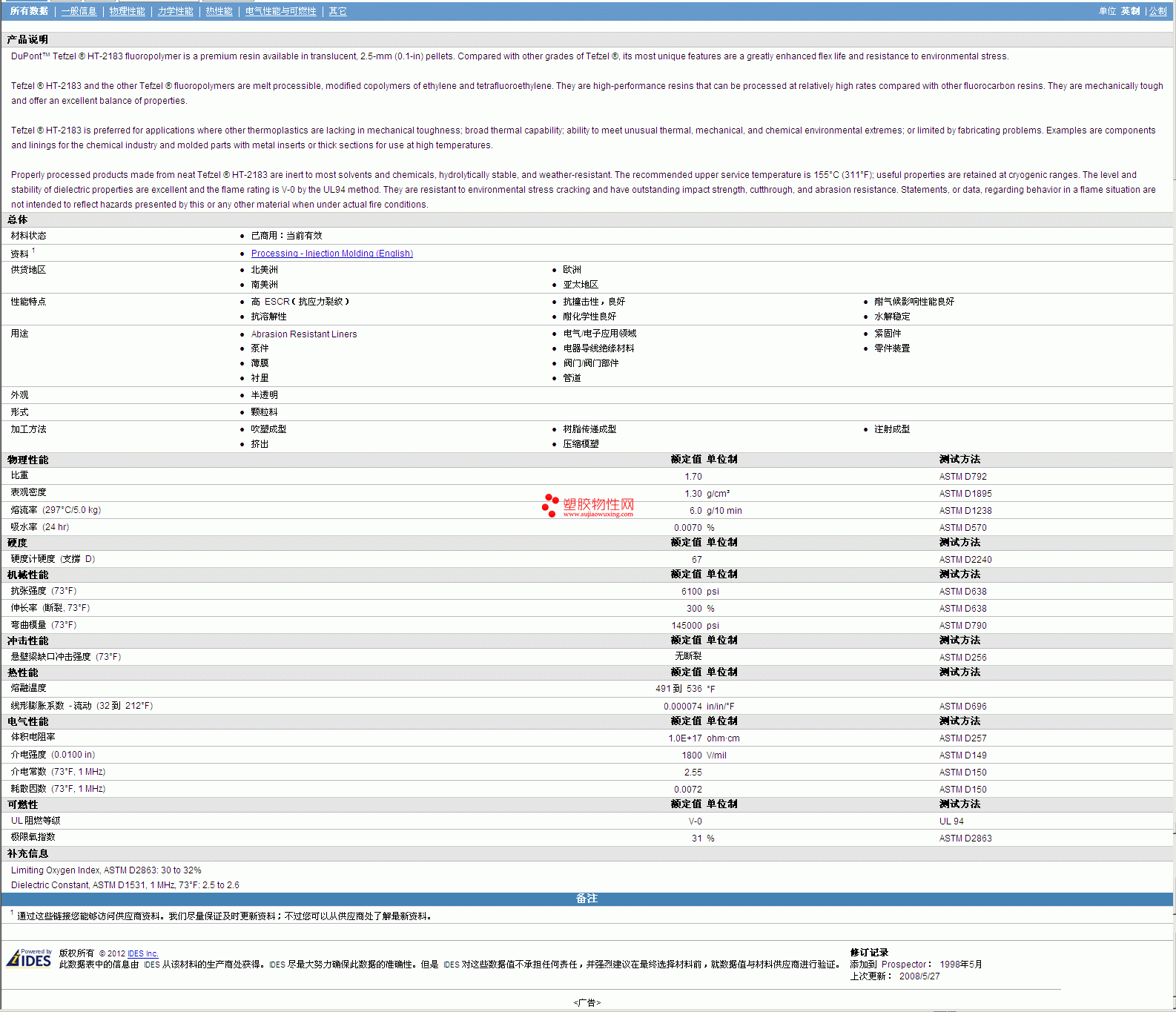The image size is (1176, 1012).
Task: Open Processing - Injection Molding (English) link
Action: [331, 254]
